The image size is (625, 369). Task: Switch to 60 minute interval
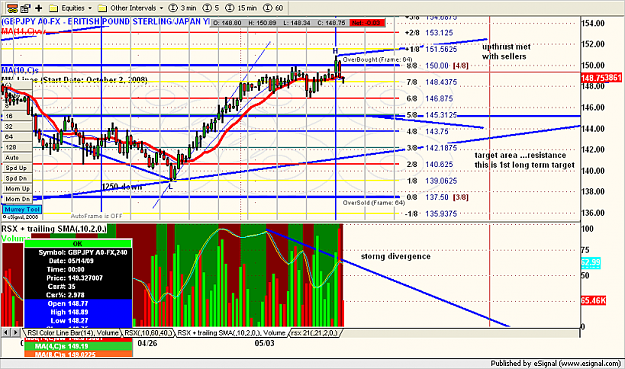click(x=273, y=8)
